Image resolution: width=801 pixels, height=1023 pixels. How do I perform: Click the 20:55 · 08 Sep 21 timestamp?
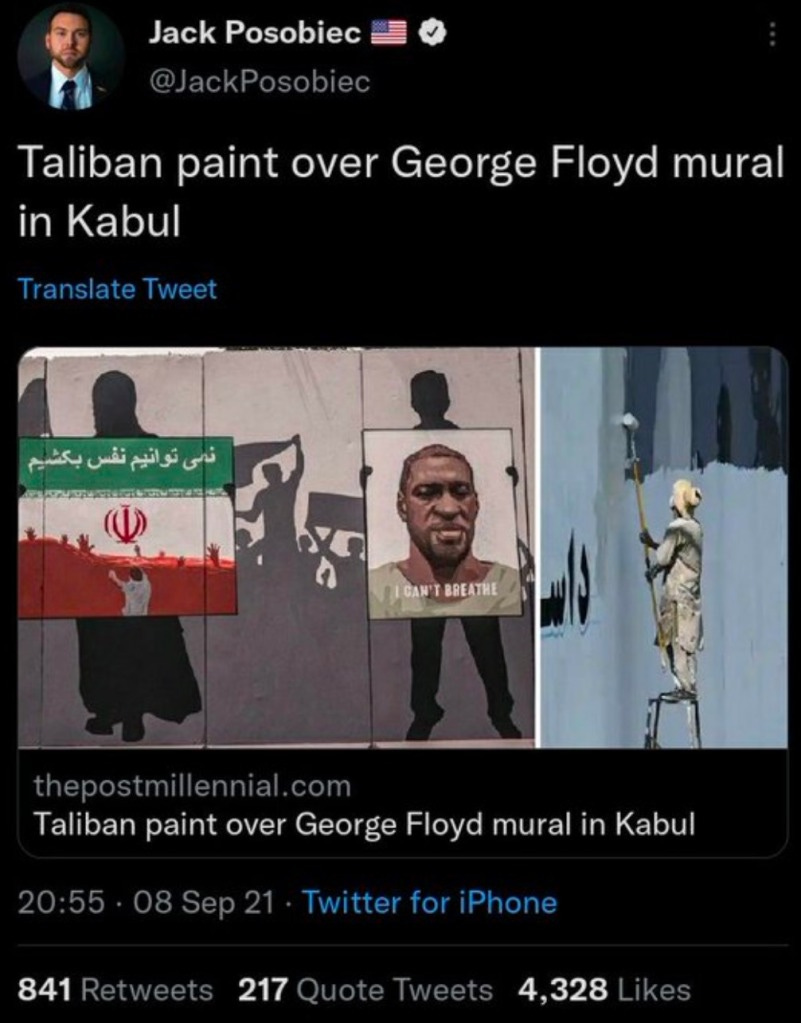[x=145, y=903]
